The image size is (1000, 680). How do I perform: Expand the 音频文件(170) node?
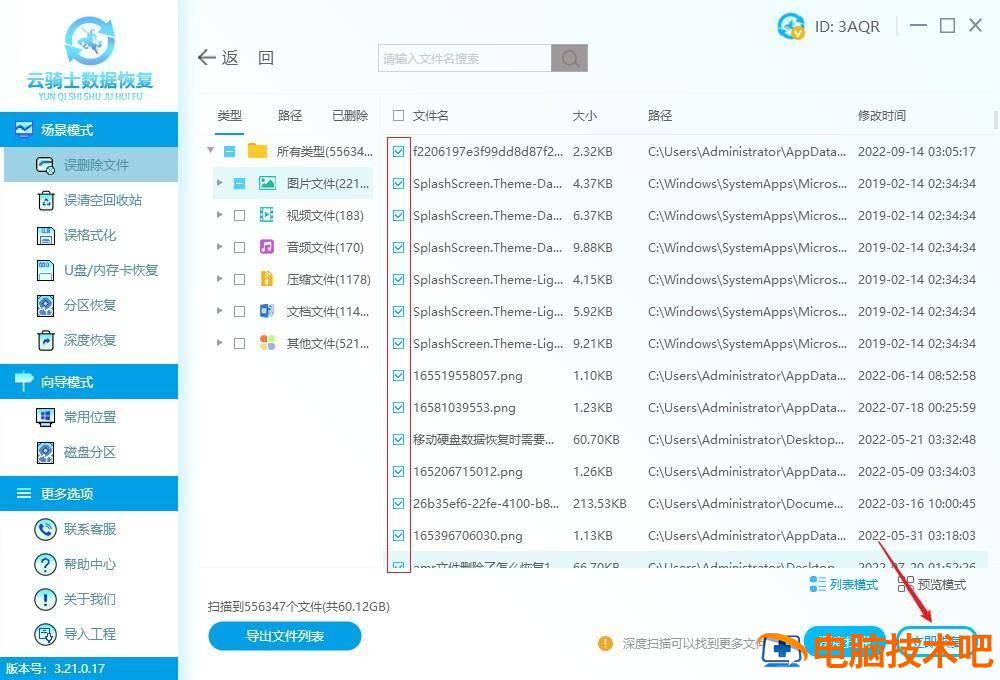[219, 247]
